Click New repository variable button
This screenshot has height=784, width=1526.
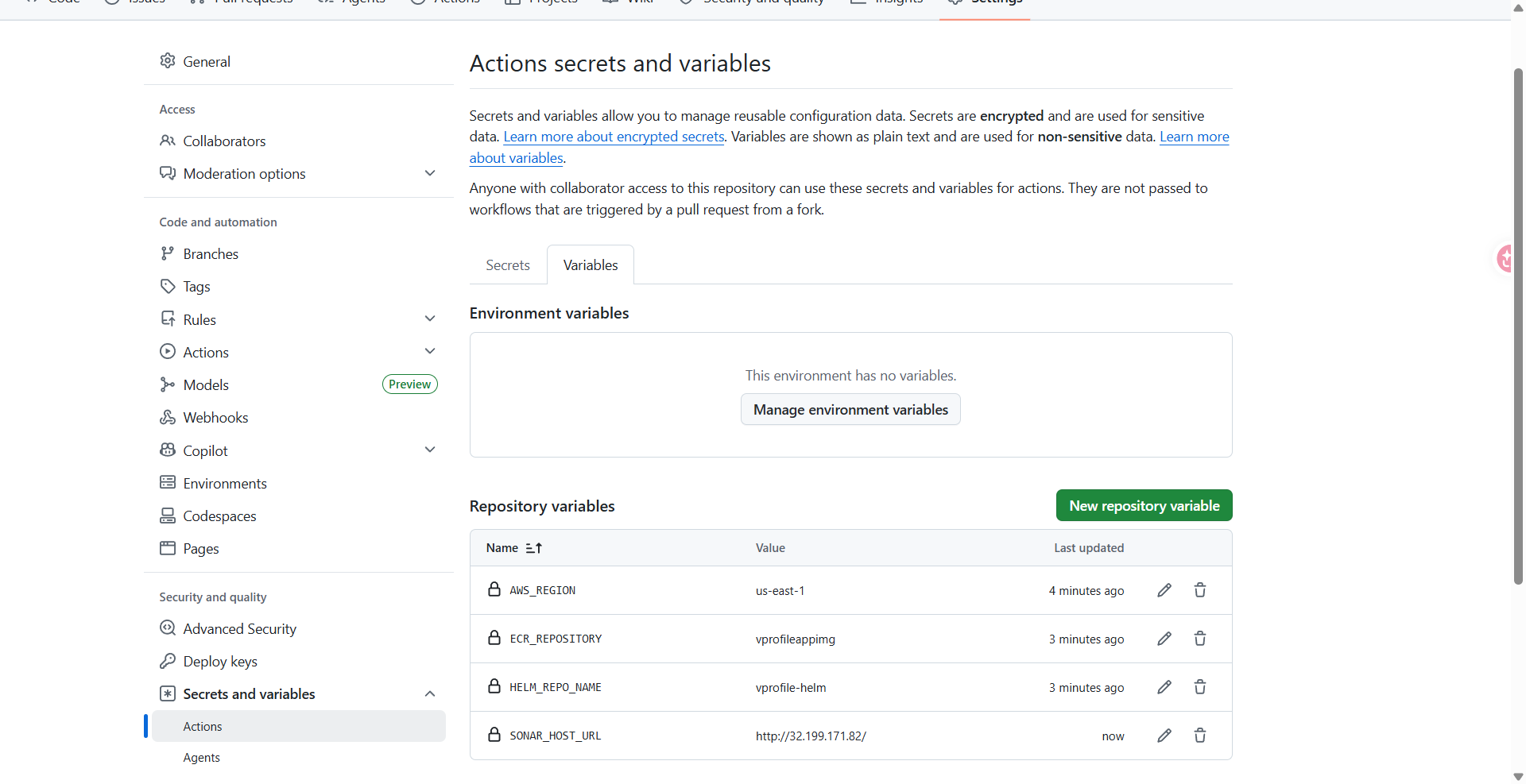pos(1144,505)
